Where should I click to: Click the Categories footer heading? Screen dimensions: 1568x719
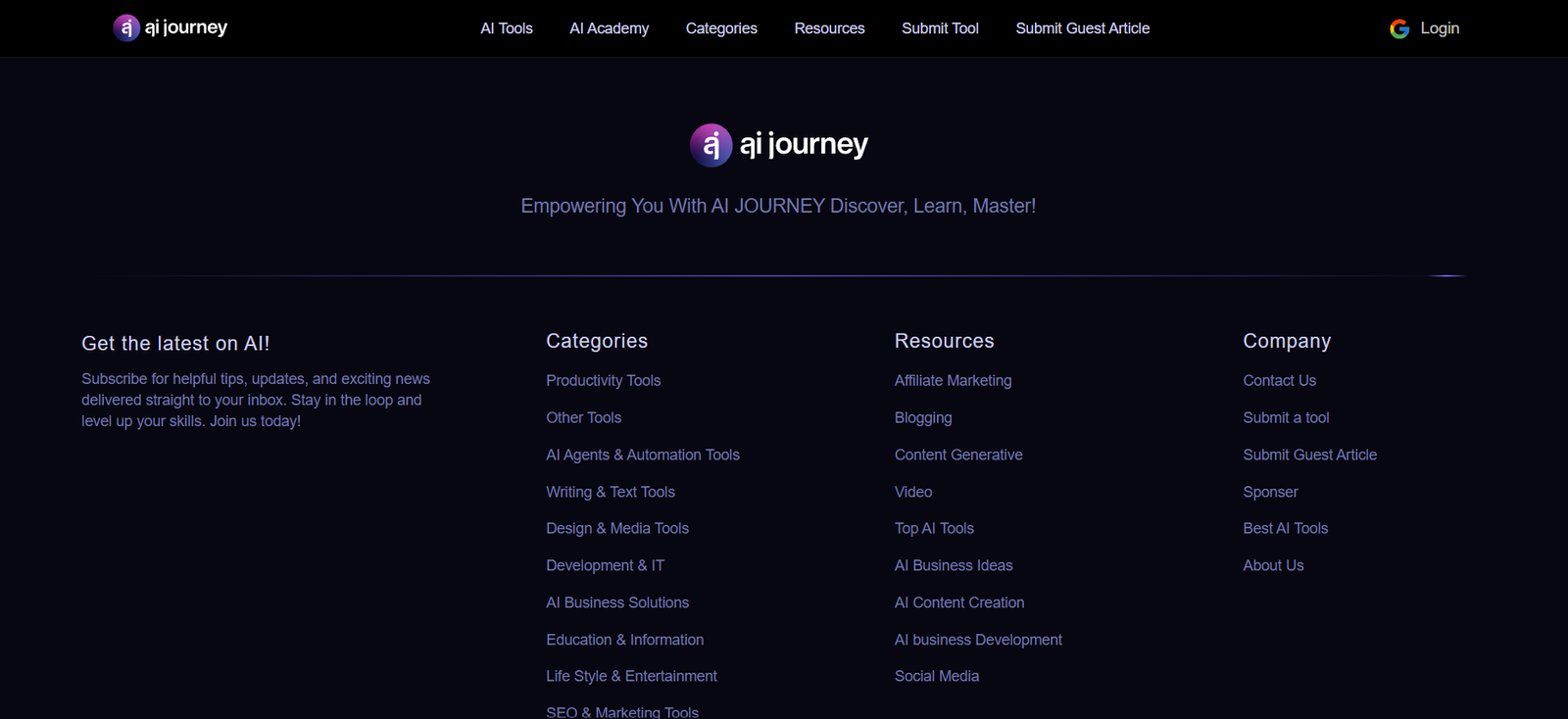597,341
